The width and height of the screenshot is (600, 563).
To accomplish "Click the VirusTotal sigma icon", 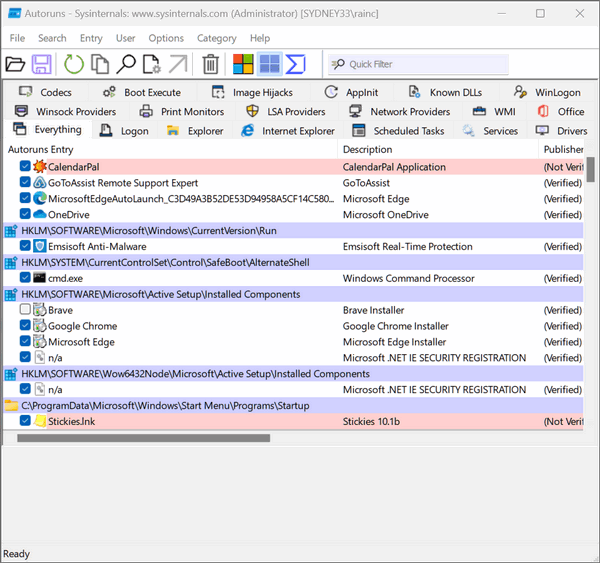I will 295,64.
